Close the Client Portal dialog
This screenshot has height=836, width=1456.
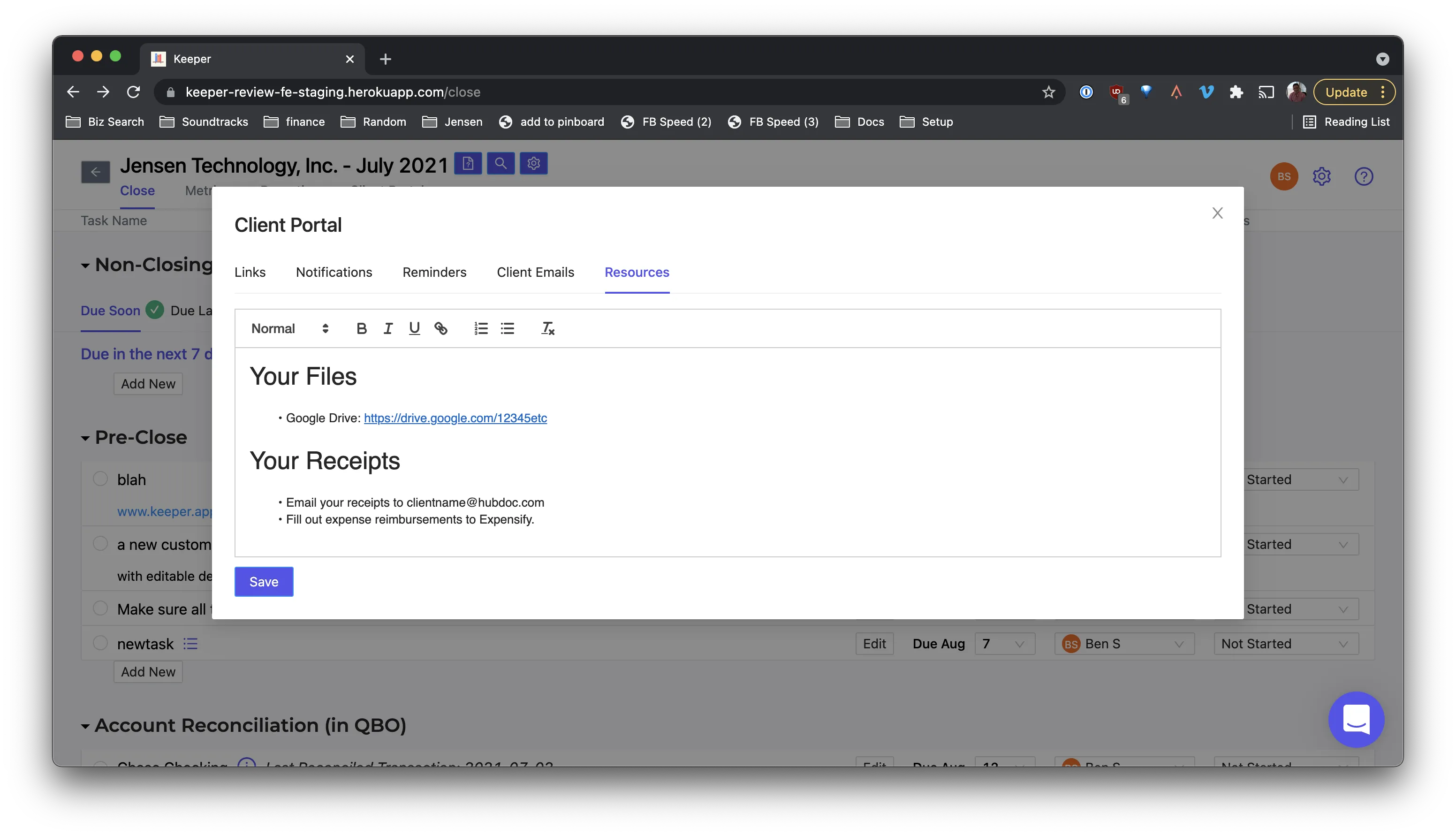coord(1217,213)
